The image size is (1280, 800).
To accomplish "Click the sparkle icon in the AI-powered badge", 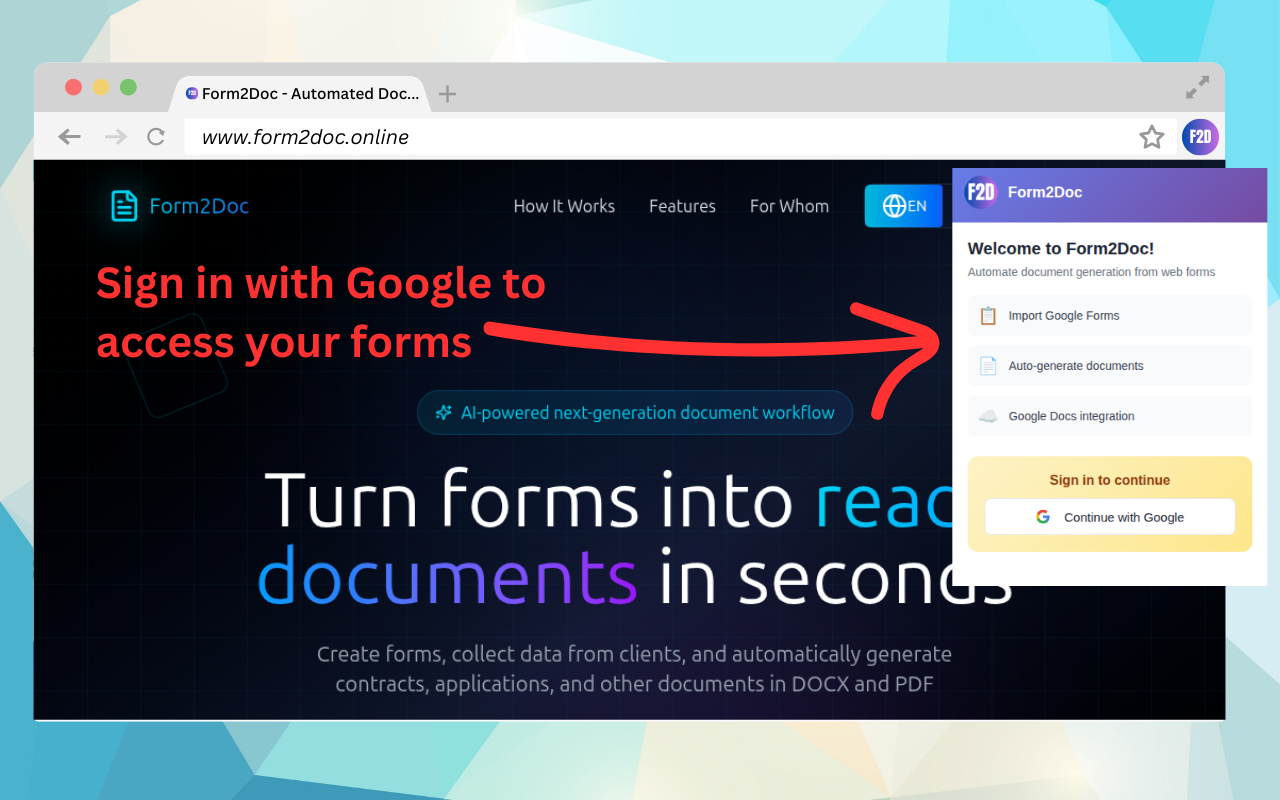I will point(444,413).
